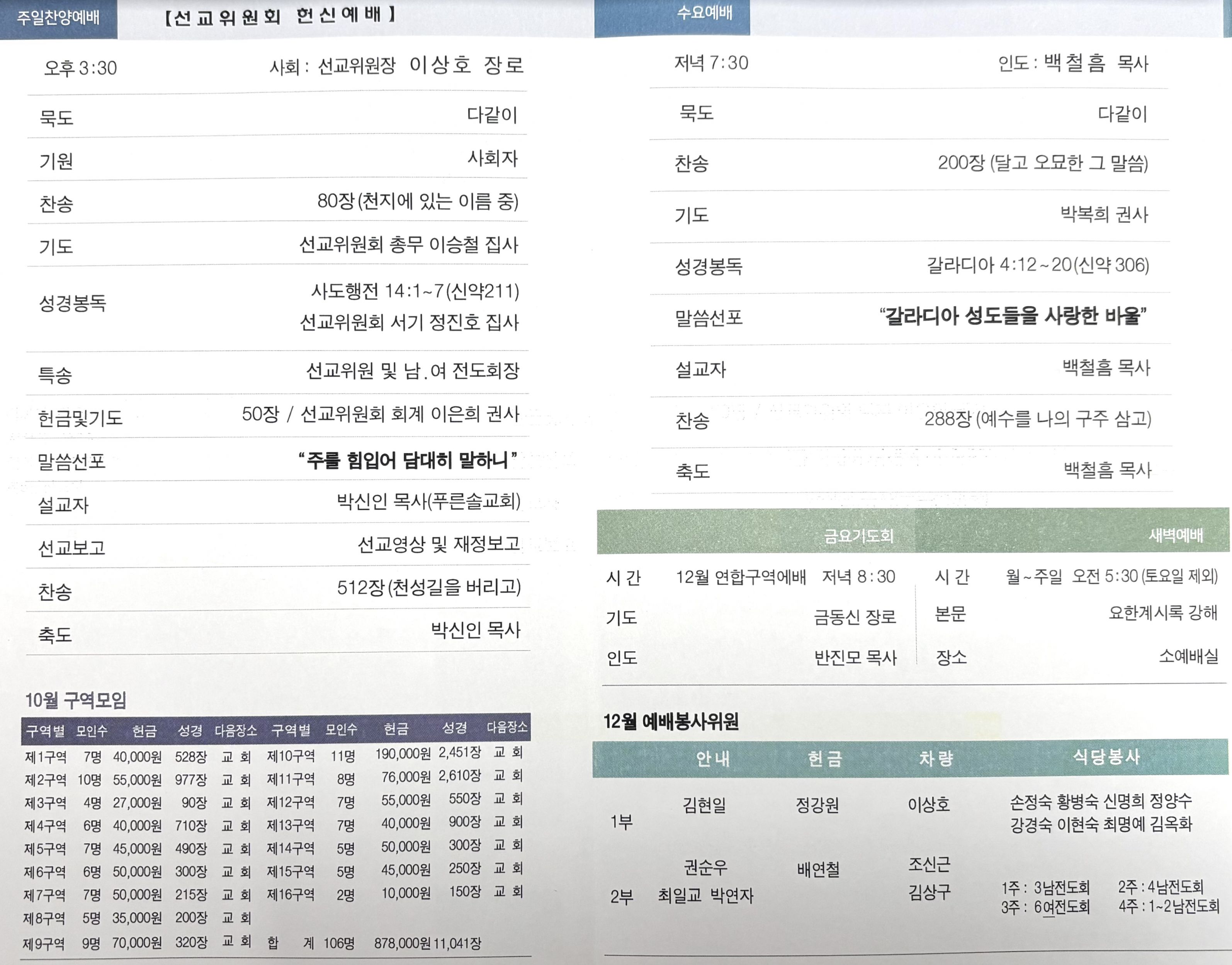Select the 제16구역 table row label
The width and height of the screenshot is (1232, 965).
pos(291,894)
